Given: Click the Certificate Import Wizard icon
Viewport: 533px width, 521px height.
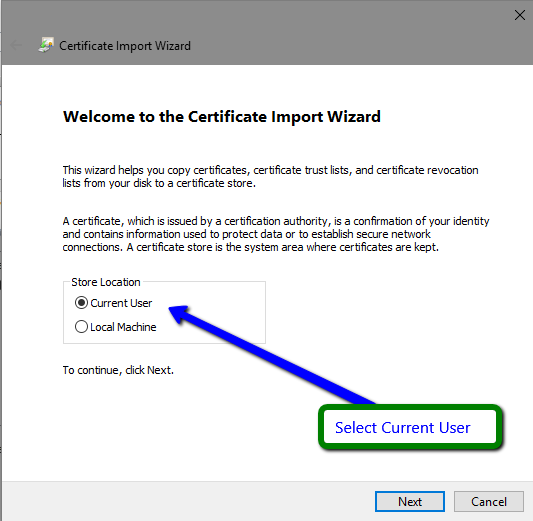Looking at the screenshot, I should (x=46, y=45).
